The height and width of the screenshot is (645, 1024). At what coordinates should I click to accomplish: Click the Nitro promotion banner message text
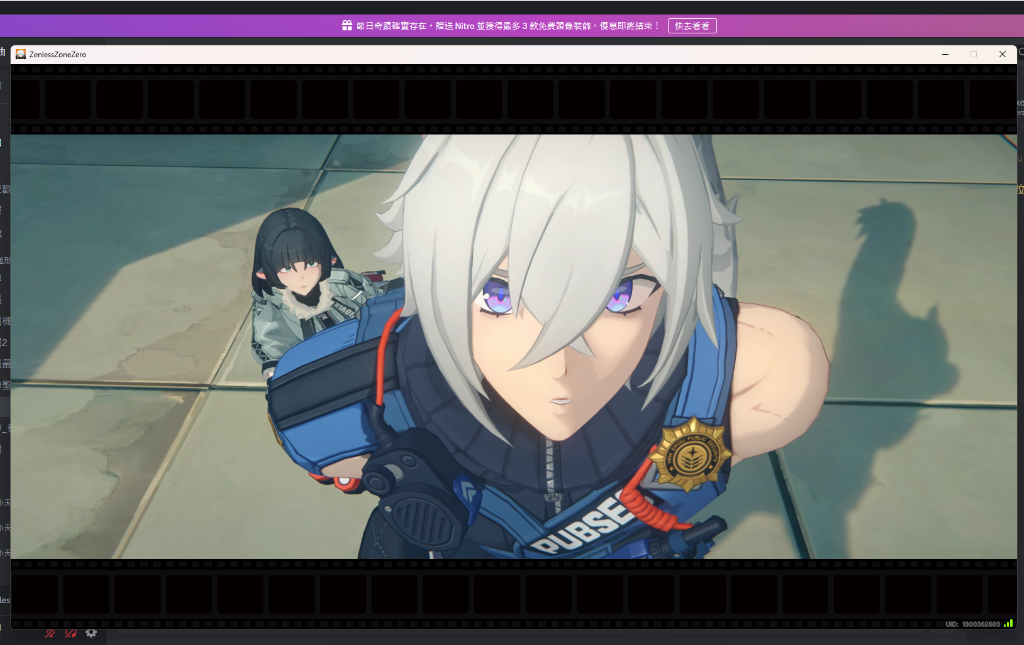(508, 26)
